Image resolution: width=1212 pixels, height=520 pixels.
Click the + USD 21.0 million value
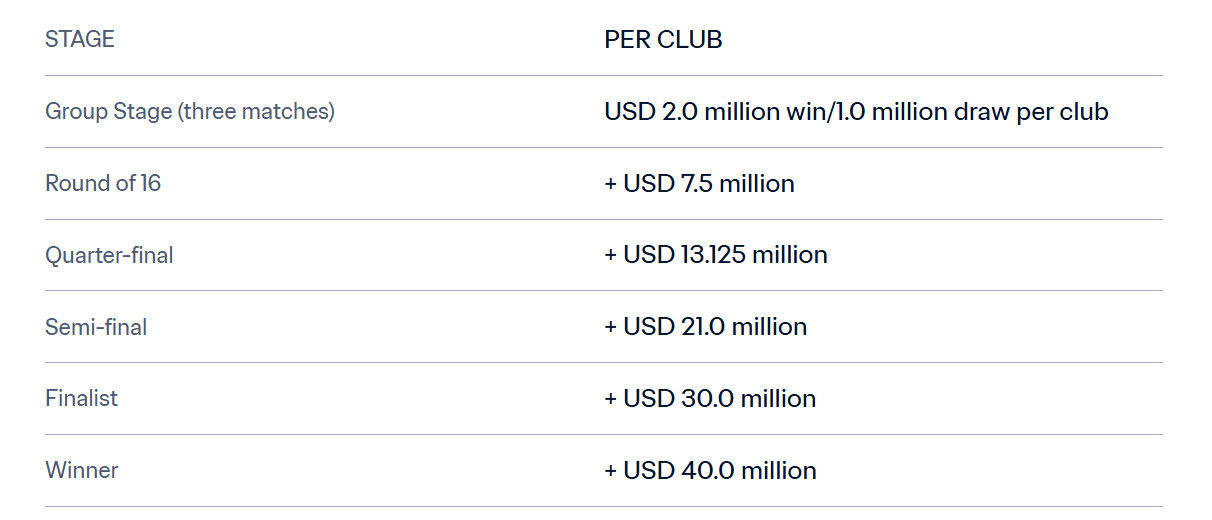click(705, 327)
